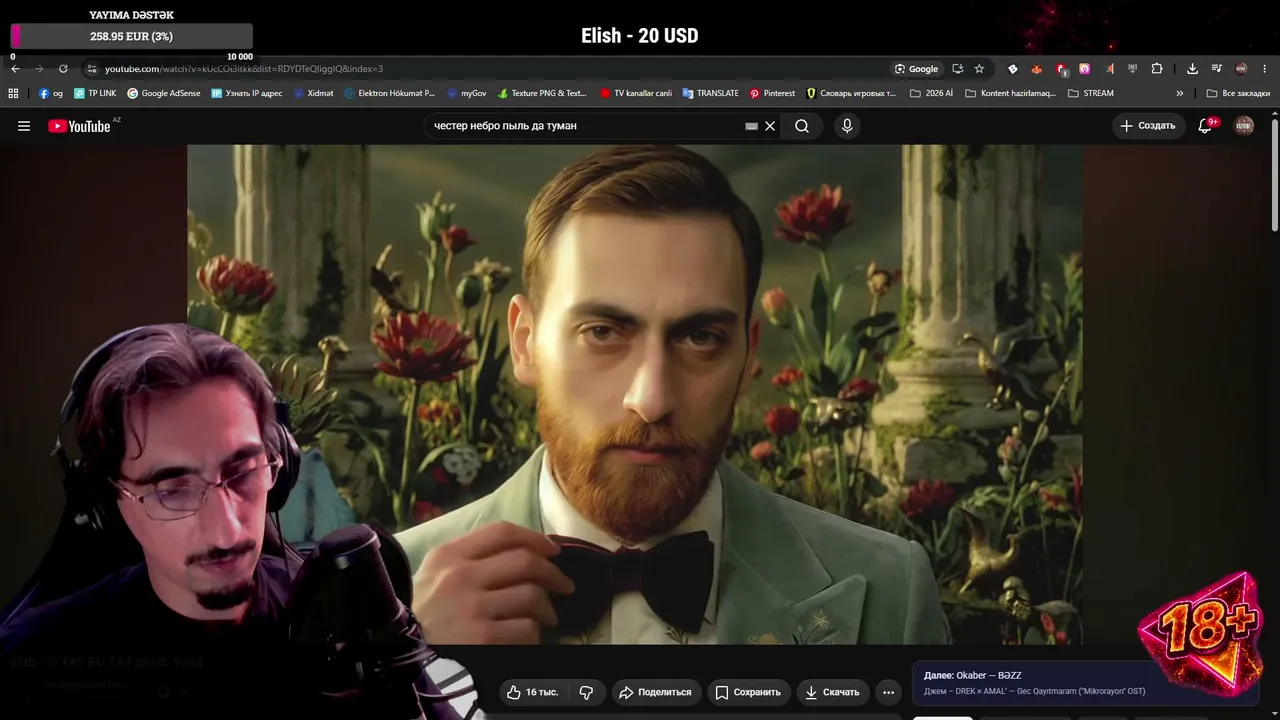Open the TV kanallar canli bookmark
The width and height of the screenshot is (1280, 720).
(x=636, y=93)
